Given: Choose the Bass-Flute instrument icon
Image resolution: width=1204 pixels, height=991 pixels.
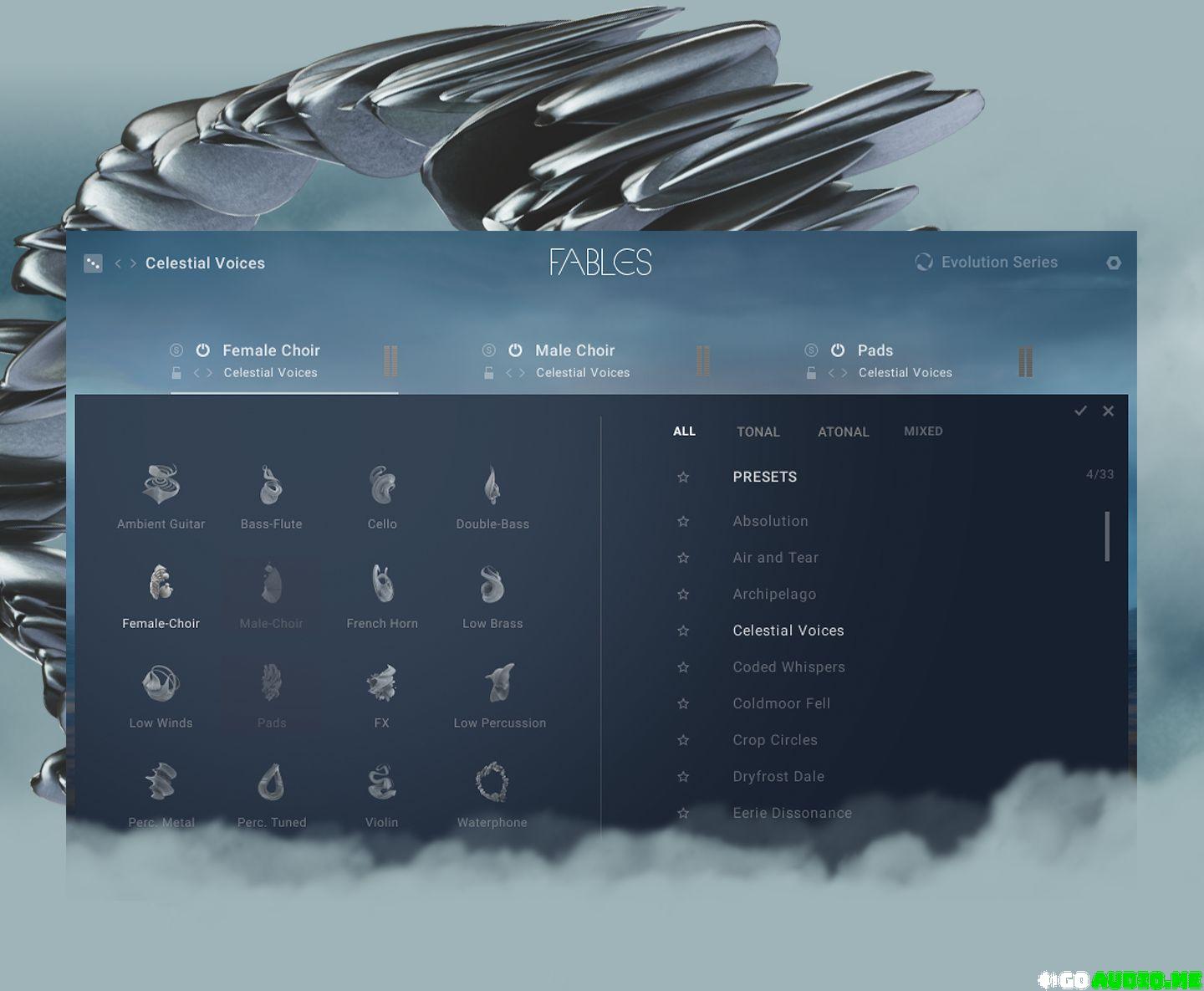Looking at the screenshot, I should [x=271, y=485].
